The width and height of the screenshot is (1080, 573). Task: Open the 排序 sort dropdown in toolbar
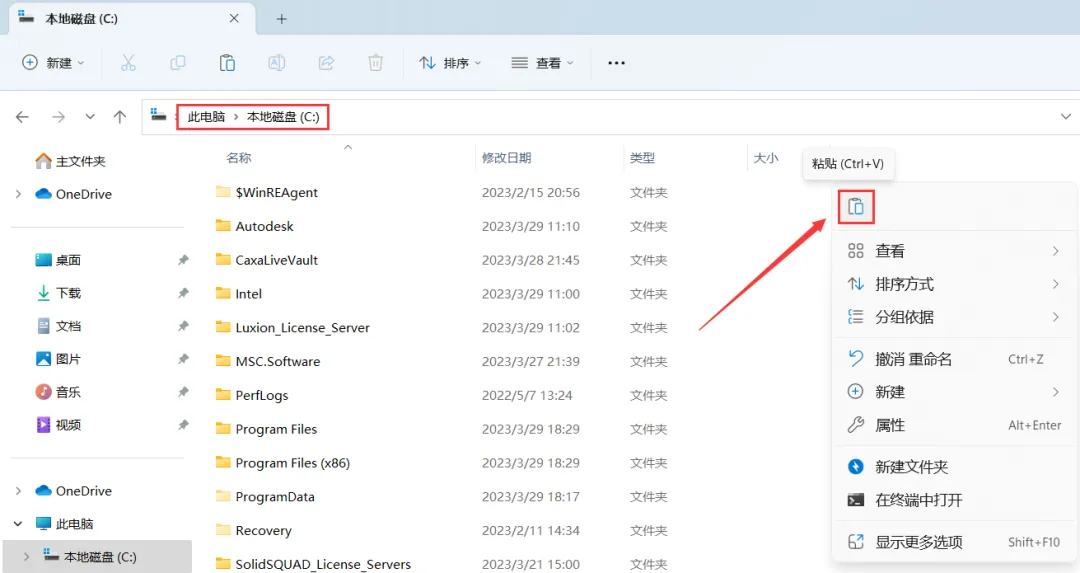click(450, 63)
